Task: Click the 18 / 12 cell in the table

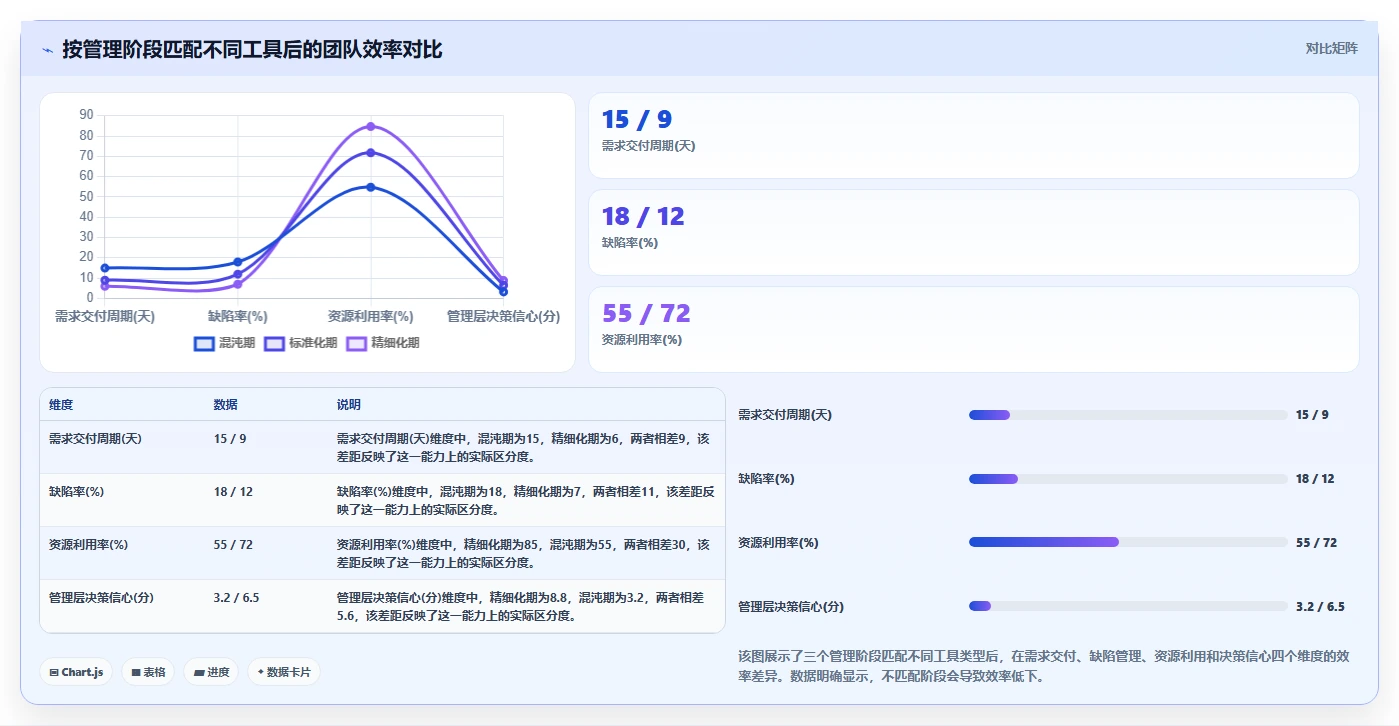Action: [x=233, y=492]
